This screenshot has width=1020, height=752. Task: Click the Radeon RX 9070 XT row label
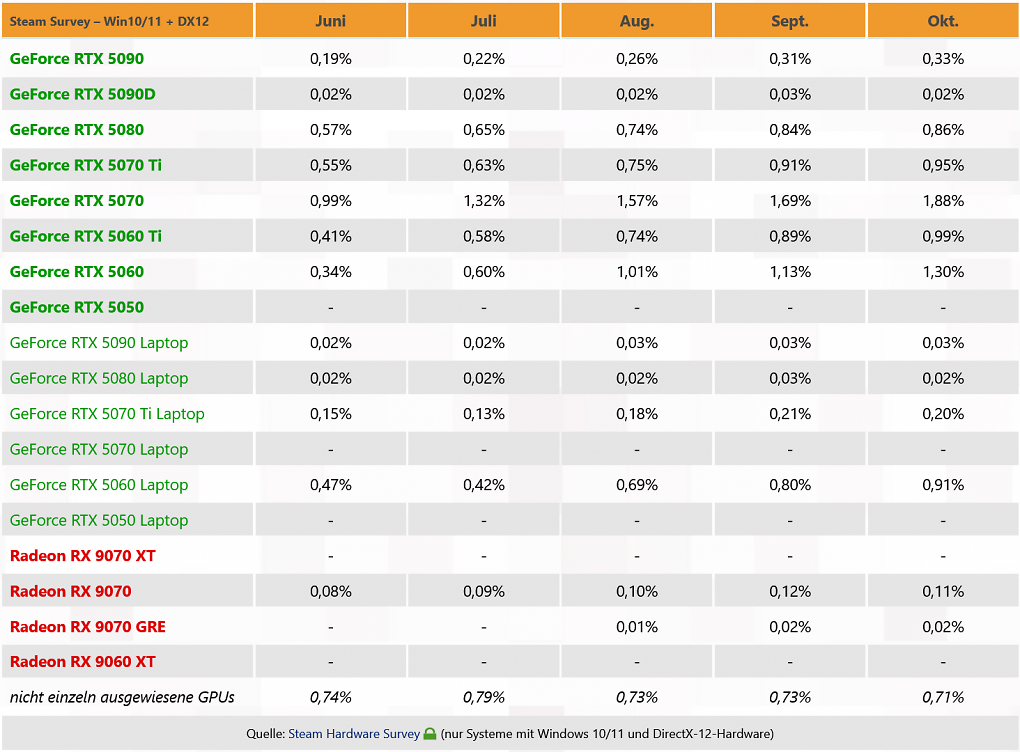coord(83,556)
